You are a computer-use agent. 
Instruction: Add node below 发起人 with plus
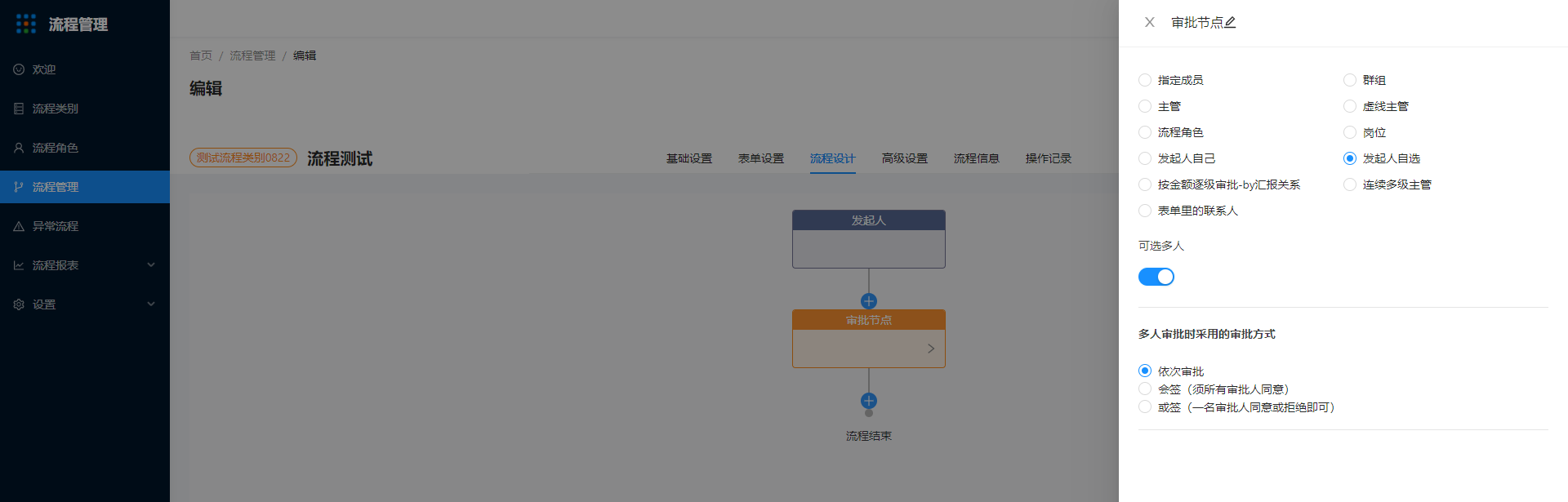[x=869, y=301]
